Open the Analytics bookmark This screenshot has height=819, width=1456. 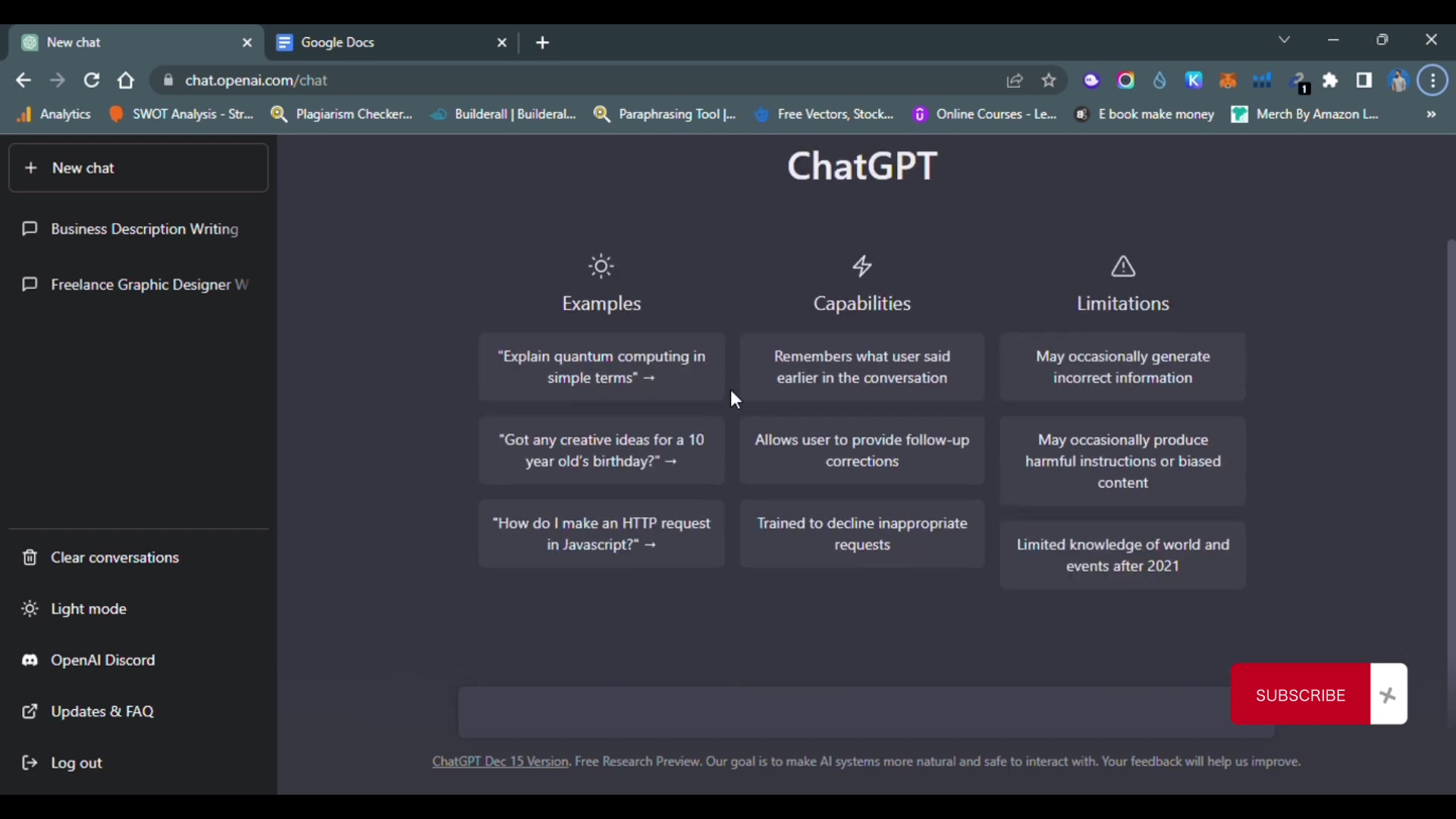pos(54,115)
